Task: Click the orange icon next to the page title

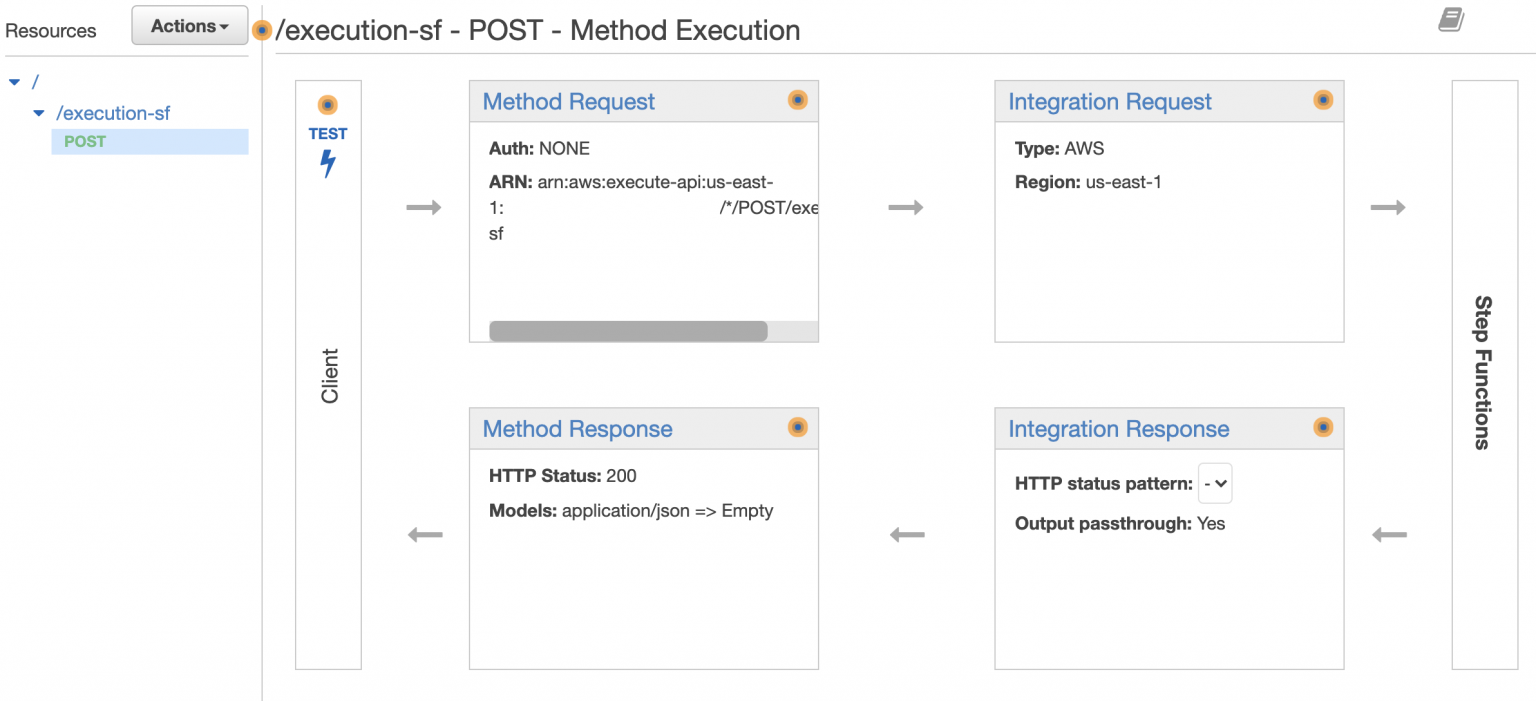Action: (261, 30)
